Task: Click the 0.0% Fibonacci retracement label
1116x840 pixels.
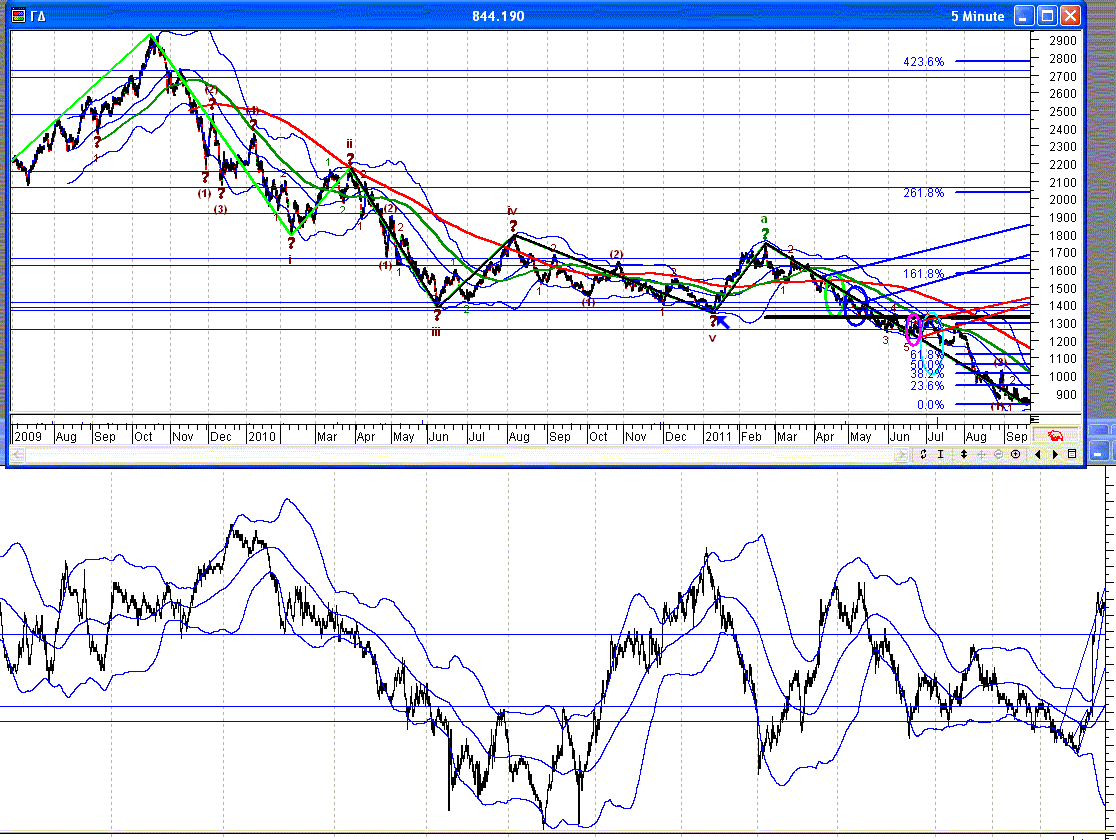Action: coord(930,405)
